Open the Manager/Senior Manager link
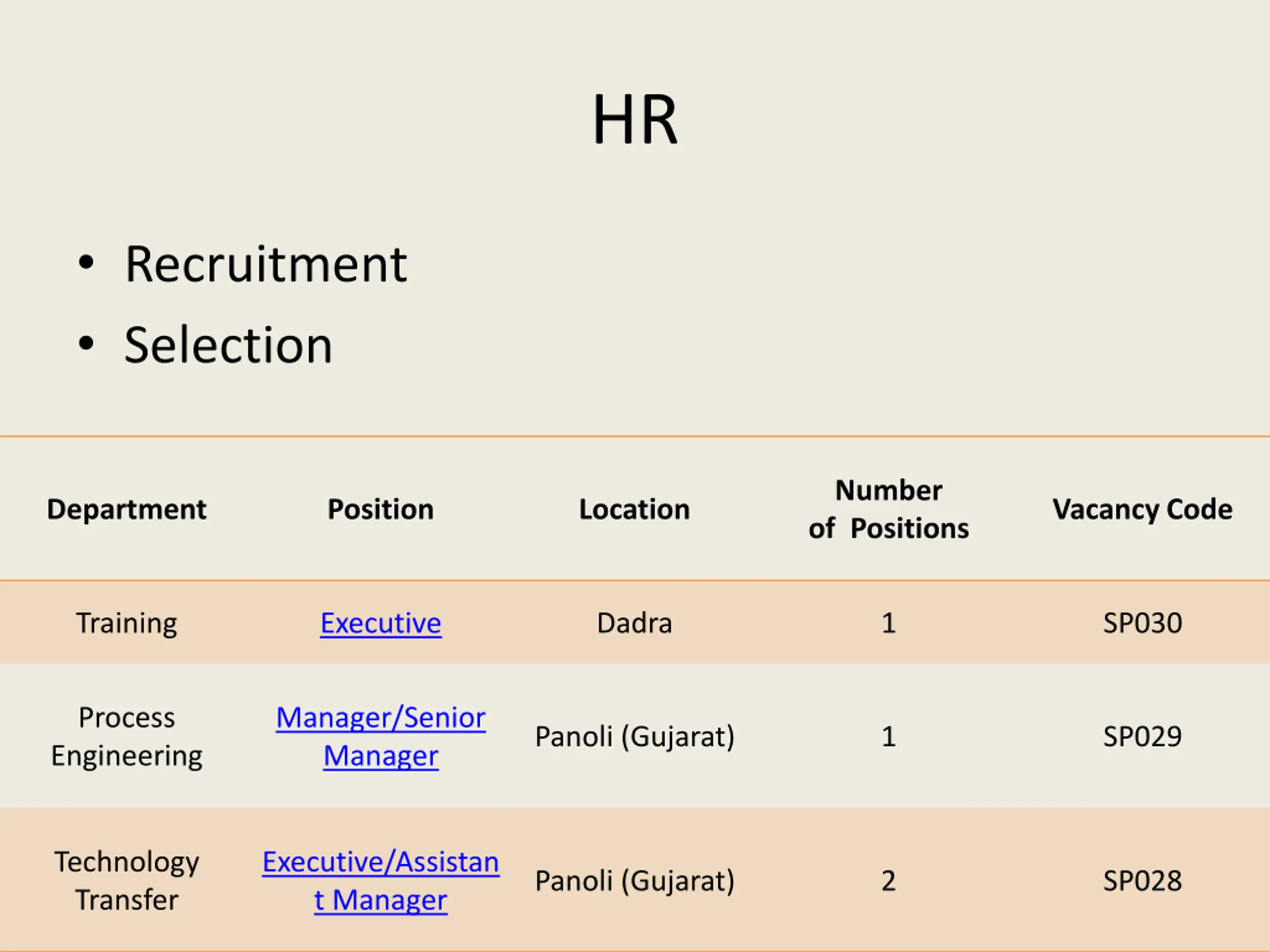This screenshot has width=1270, height=952. pyautogui.click(x=381, y=736)
